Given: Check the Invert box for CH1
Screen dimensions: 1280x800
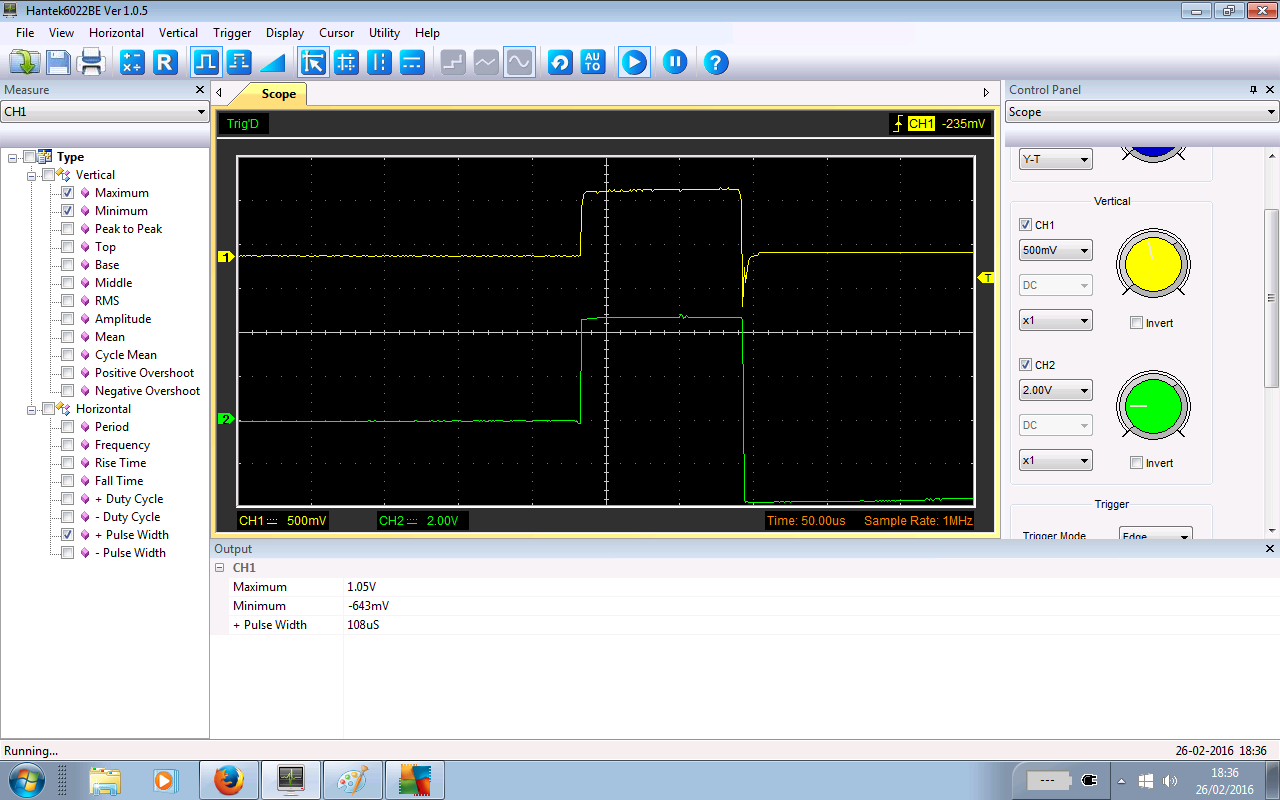Looking at the screenshot, I should click(x=1136, y=323).
